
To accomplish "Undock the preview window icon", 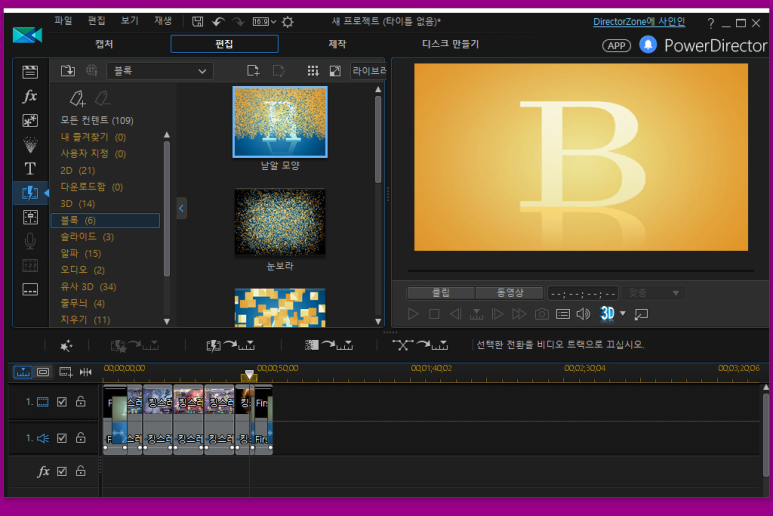I will point(641,314).
